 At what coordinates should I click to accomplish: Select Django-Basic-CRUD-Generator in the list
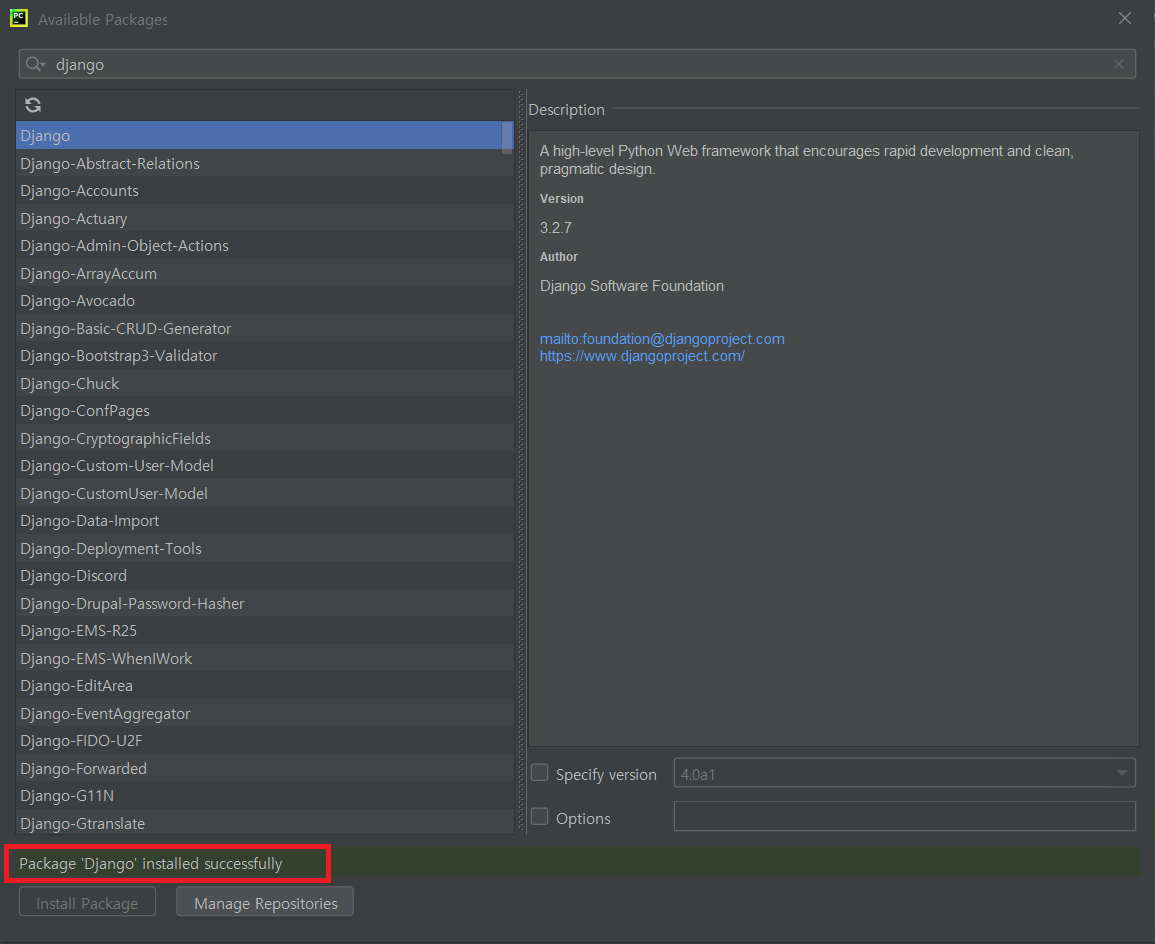pyautogui.click(x=264, y=328)
